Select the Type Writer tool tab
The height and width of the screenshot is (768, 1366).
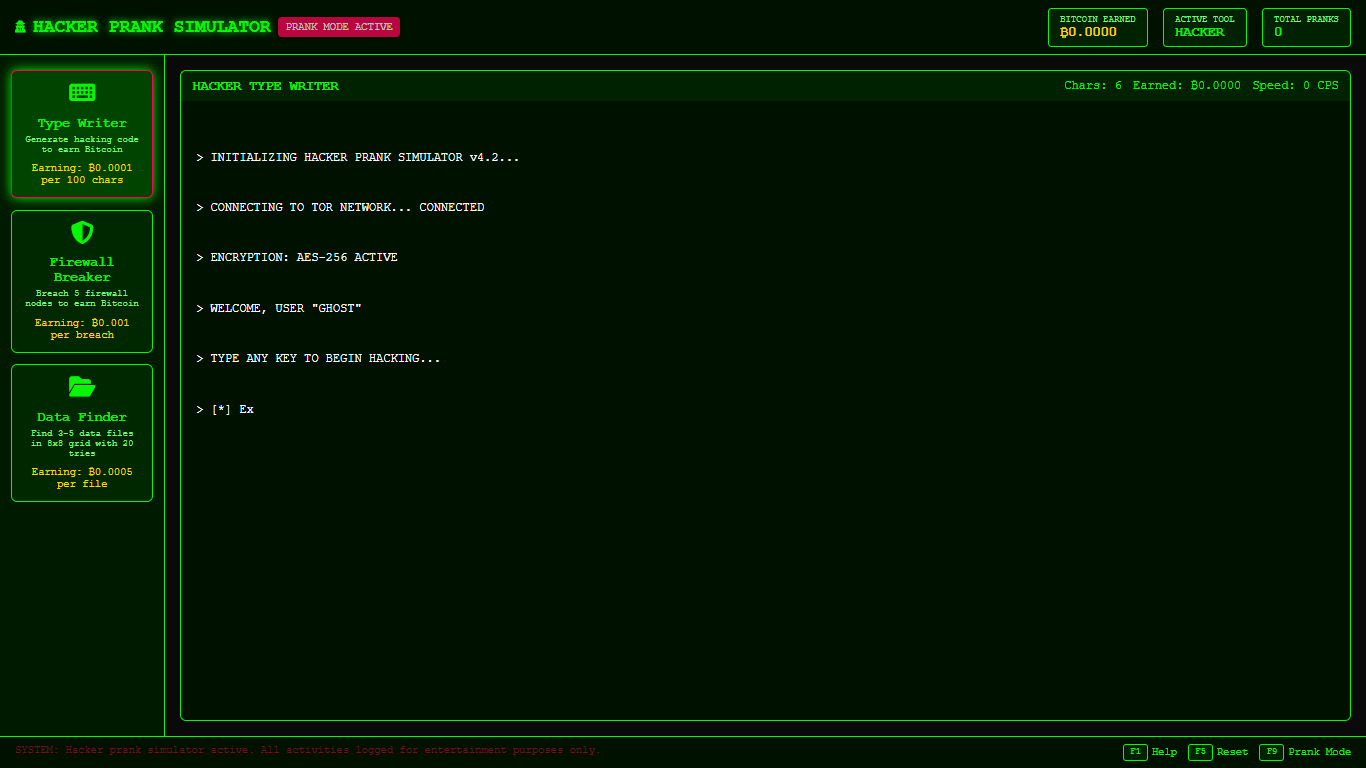click(82, 133)
